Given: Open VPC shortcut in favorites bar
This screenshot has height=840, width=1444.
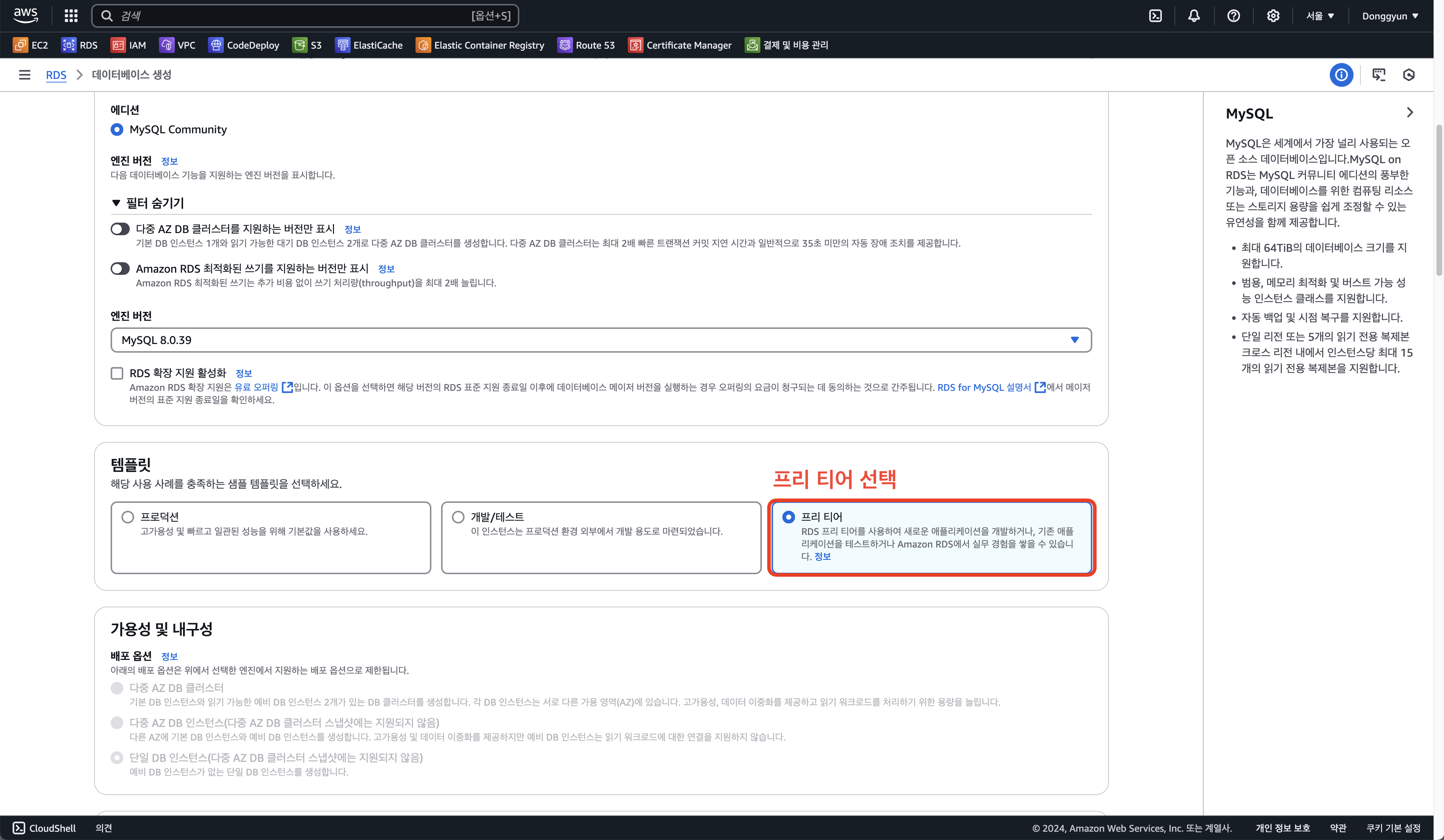Looking at the screenshot, I should tap(178, 45).
